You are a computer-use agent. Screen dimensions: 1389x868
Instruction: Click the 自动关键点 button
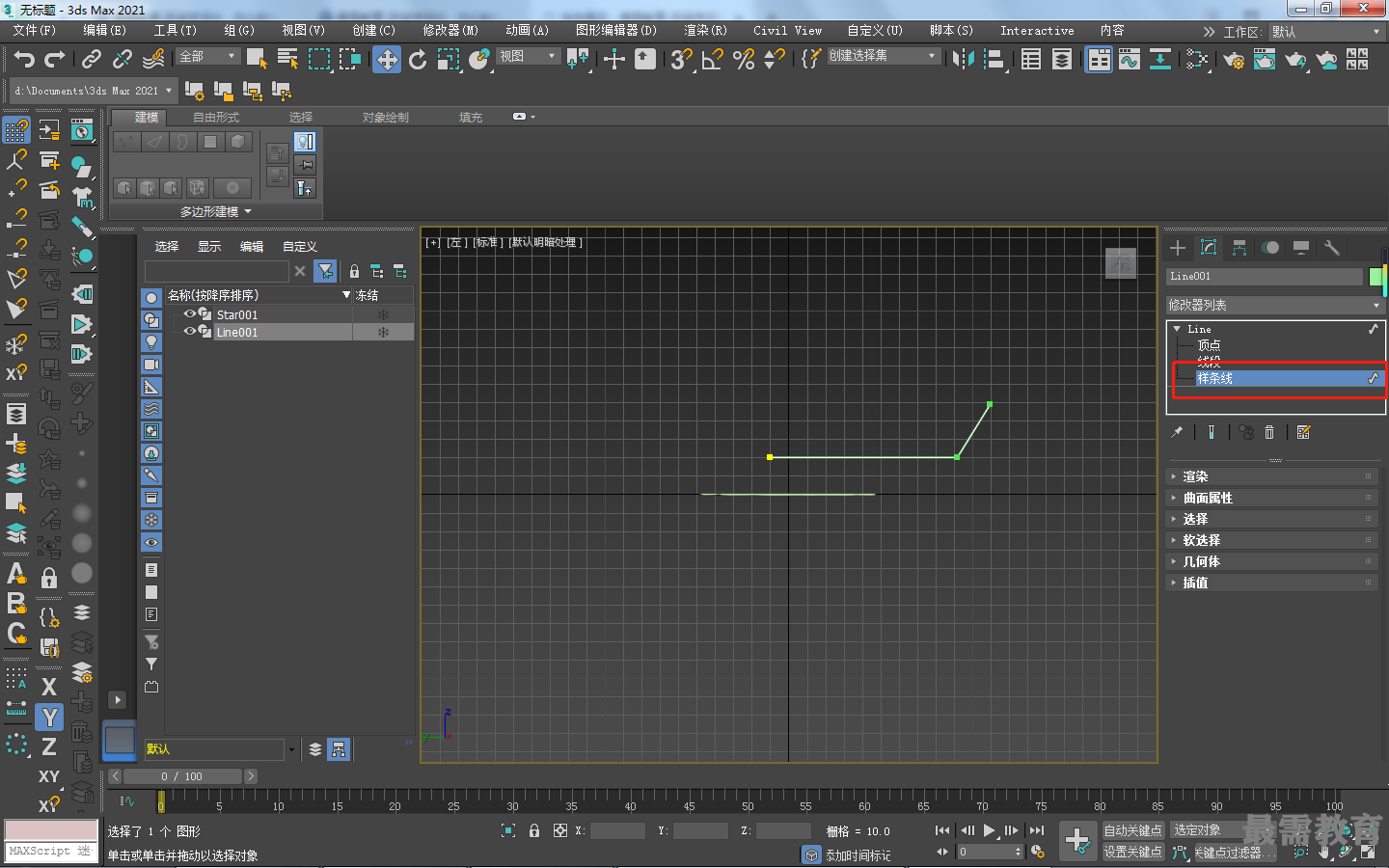pos(1132,830)
